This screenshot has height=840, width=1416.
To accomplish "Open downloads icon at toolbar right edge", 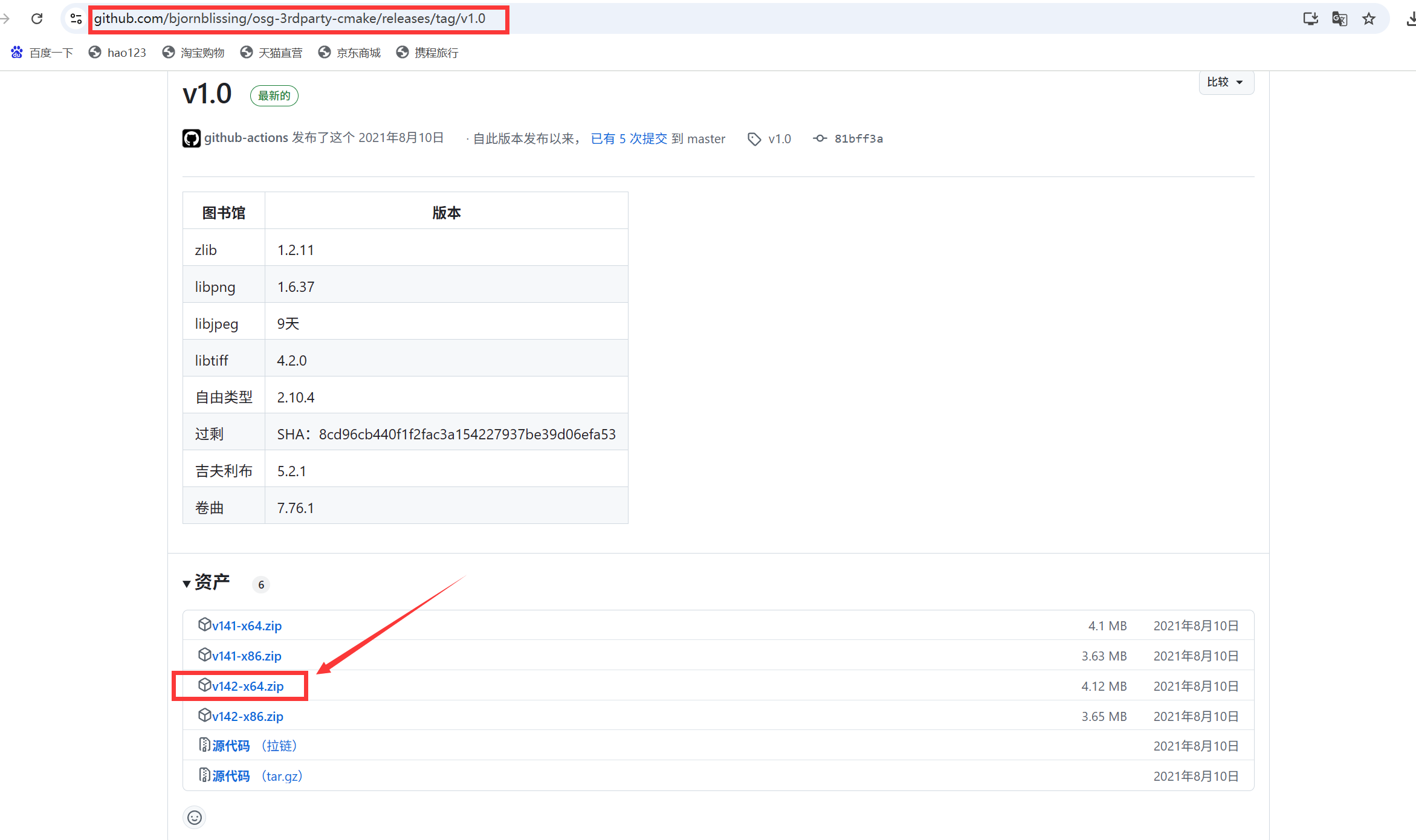I will pos(1411,19).
